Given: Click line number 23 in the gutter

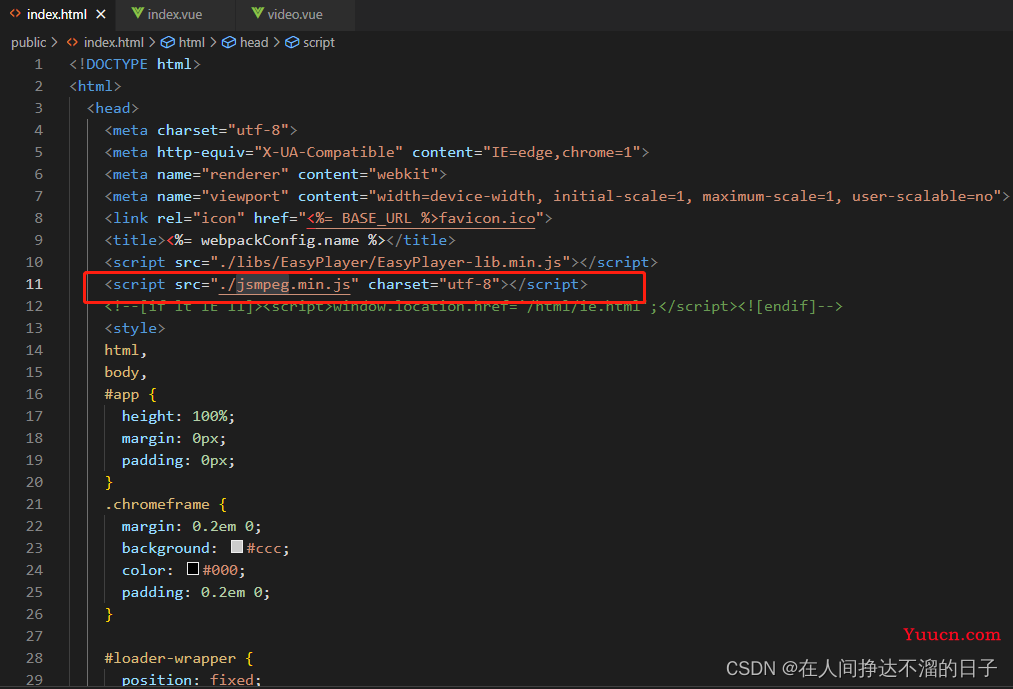Looking at the screenshot, I should (34, 548).
